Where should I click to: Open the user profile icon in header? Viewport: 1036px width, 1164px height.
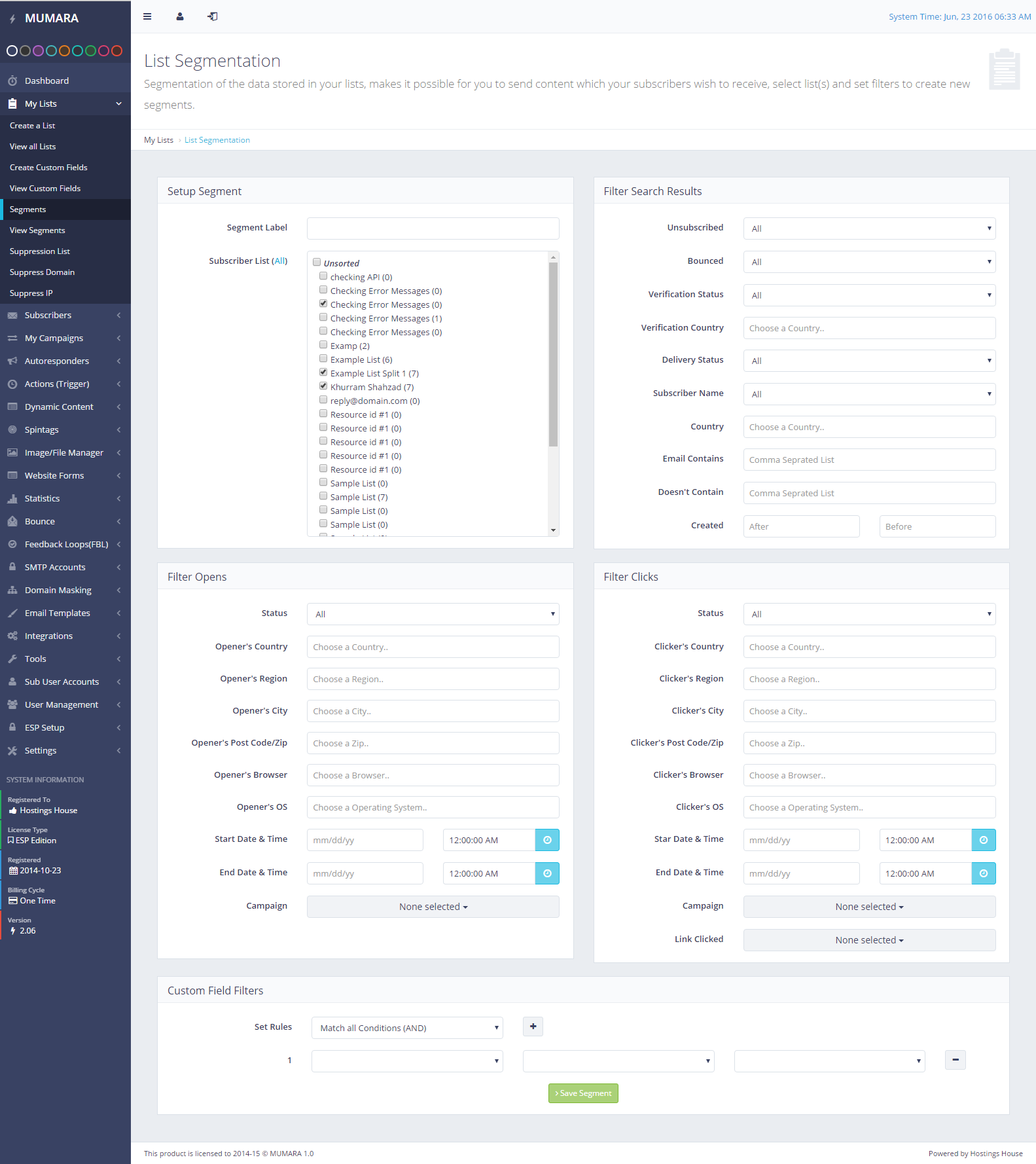point(180,16)
